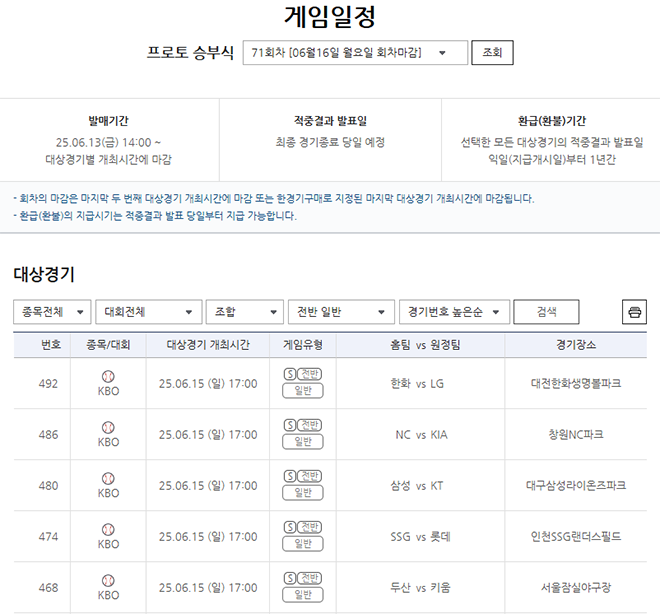Click the S badge in NC vs KIA row
660x614 pixels.
click(290, 425)
